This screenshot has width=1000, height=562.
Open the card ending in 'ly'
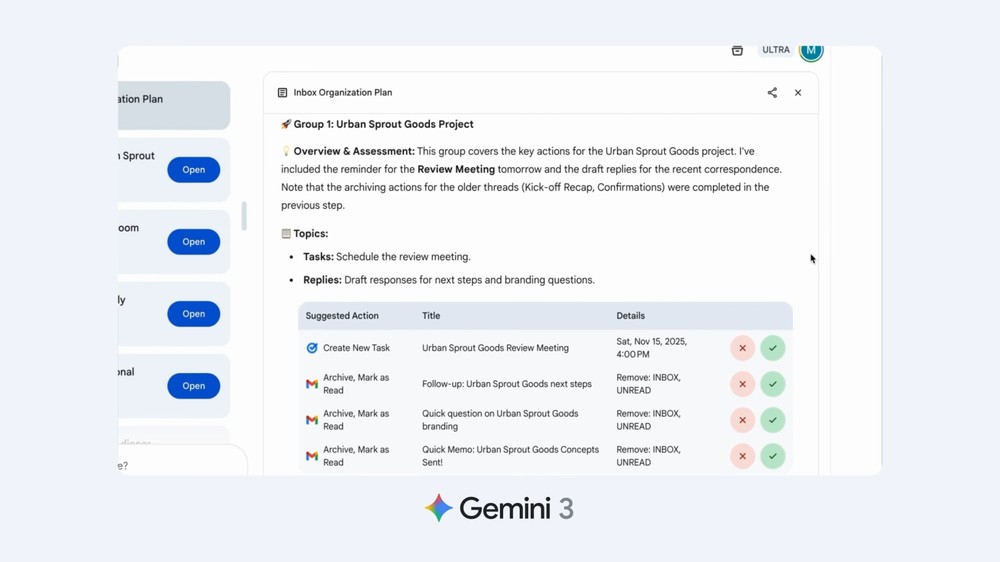tap(193, 314)
